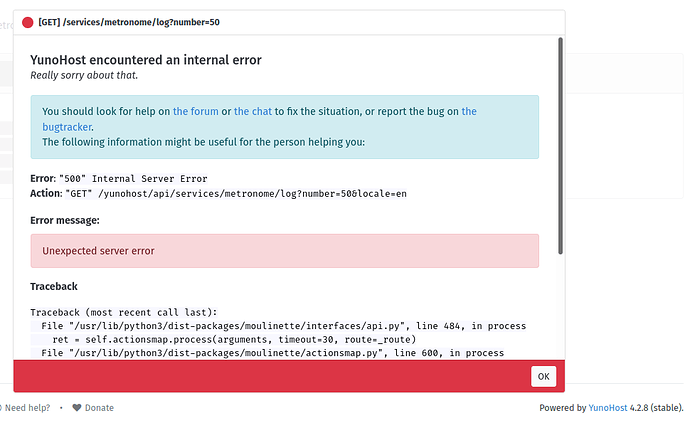Click the traceback line mentioning api.py line 484
This screenshot has height=423, width=690.
point(283,326)
